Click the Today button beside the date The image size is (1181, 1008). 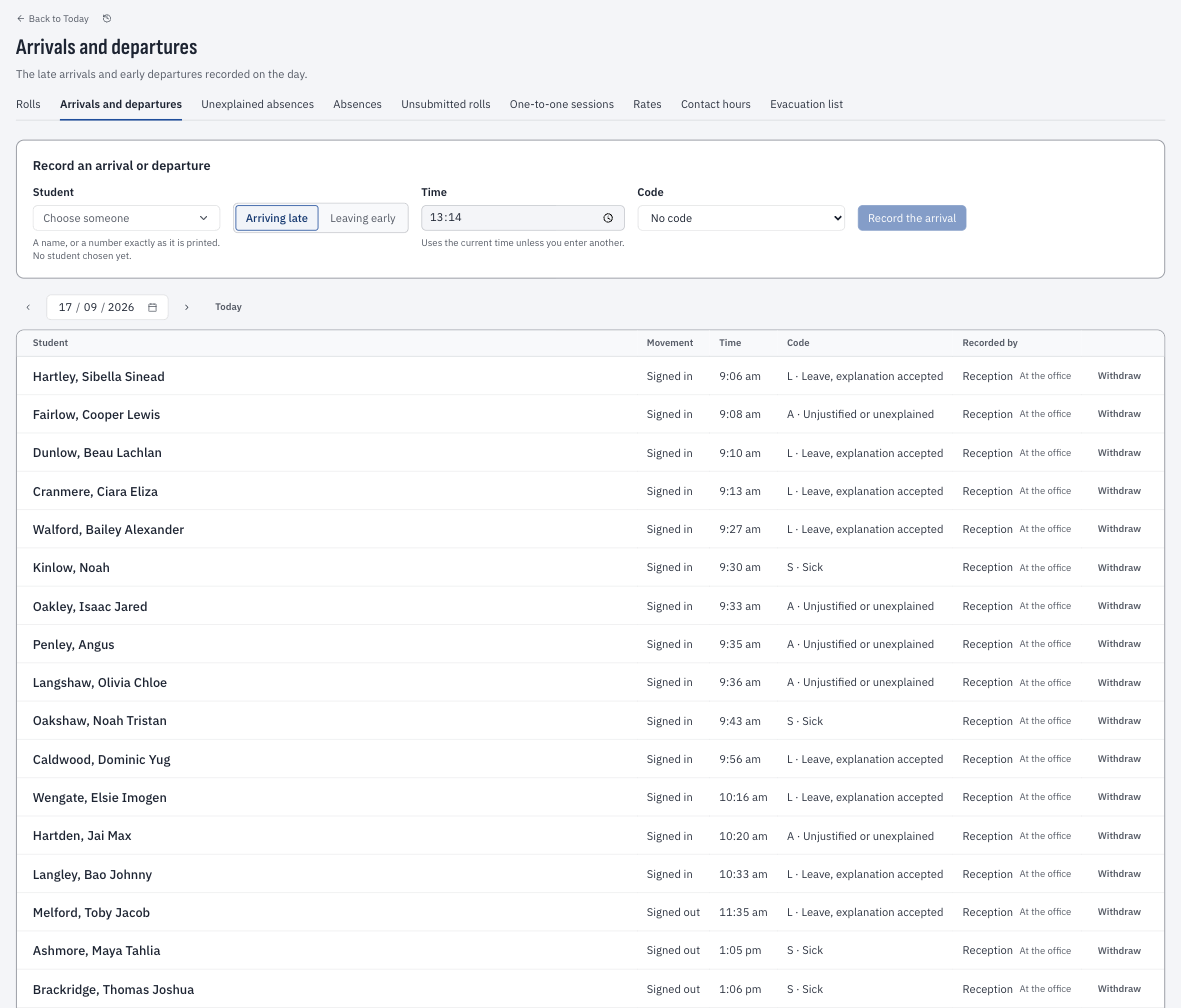(x=228, y=307)
